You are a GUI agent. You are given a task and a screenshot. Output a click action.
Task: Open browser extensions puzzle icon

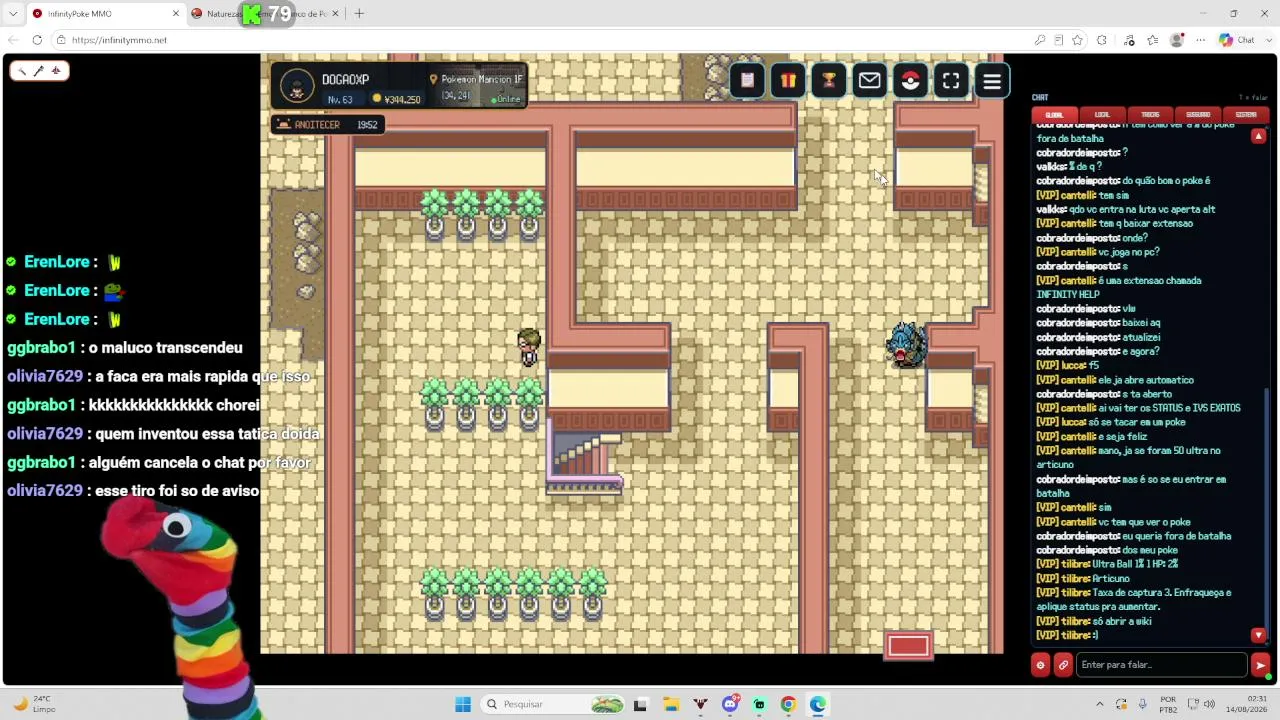pyautogui.click(x=1101, y=40)
